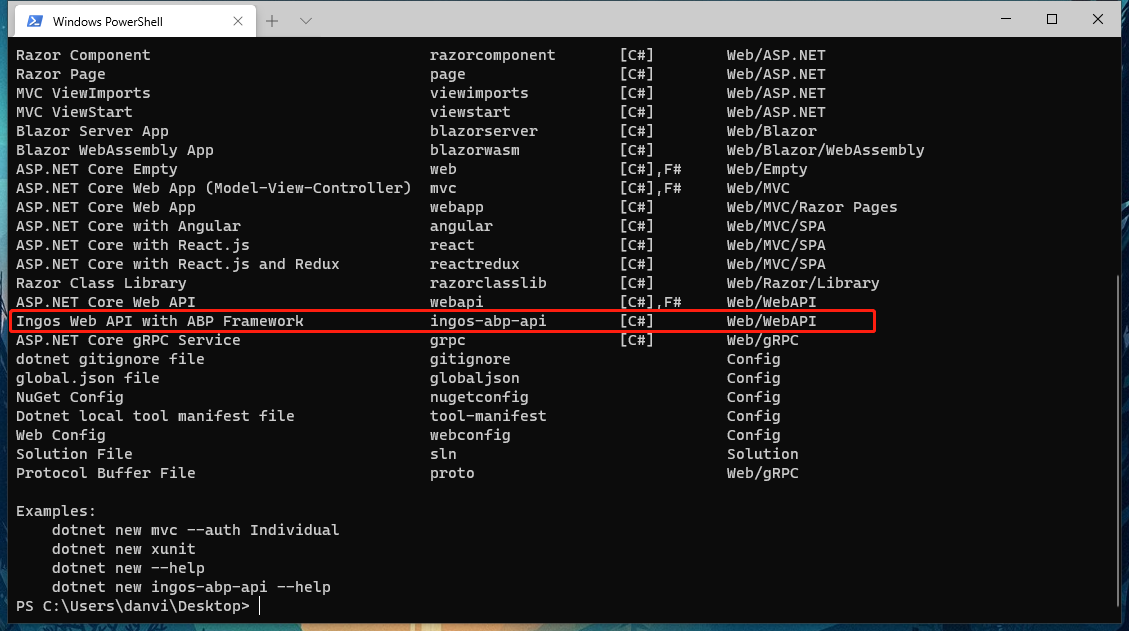Image resolution: width=1129 pixels, height=631 pixels.
Task: Close the Windows PowerShell tab
Action: pyautogui.click(x=238, y=21)
